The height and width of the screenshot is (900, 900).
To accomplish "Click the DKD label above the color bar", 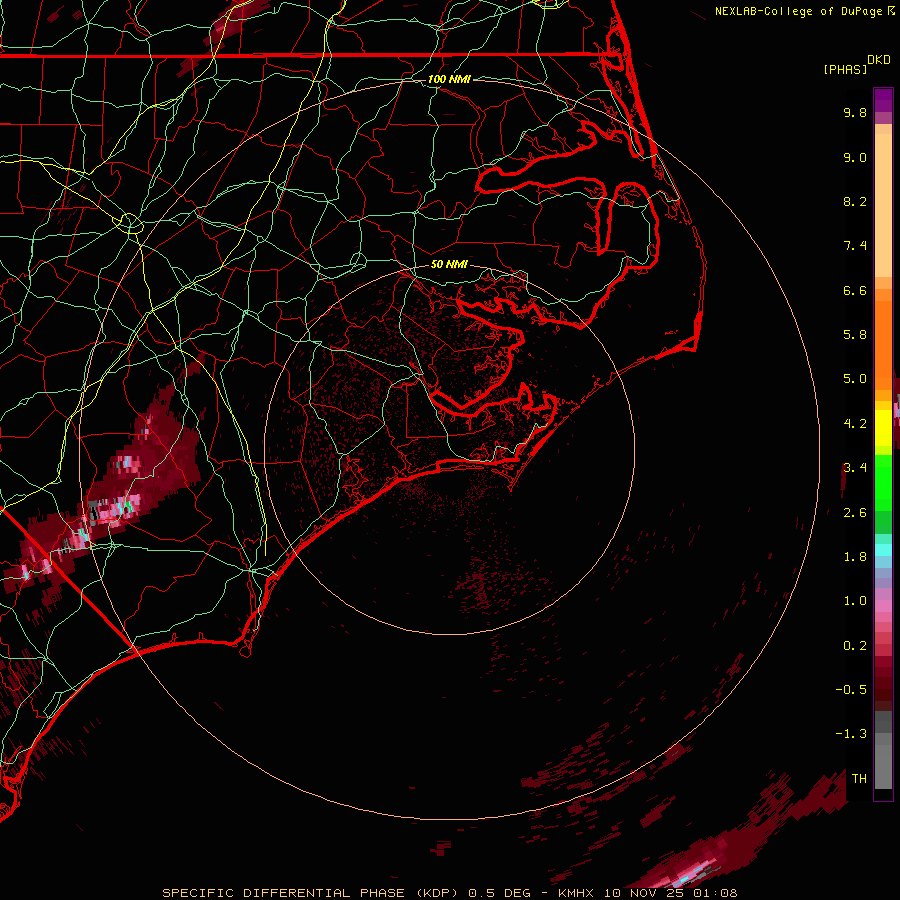I will 878,60.
